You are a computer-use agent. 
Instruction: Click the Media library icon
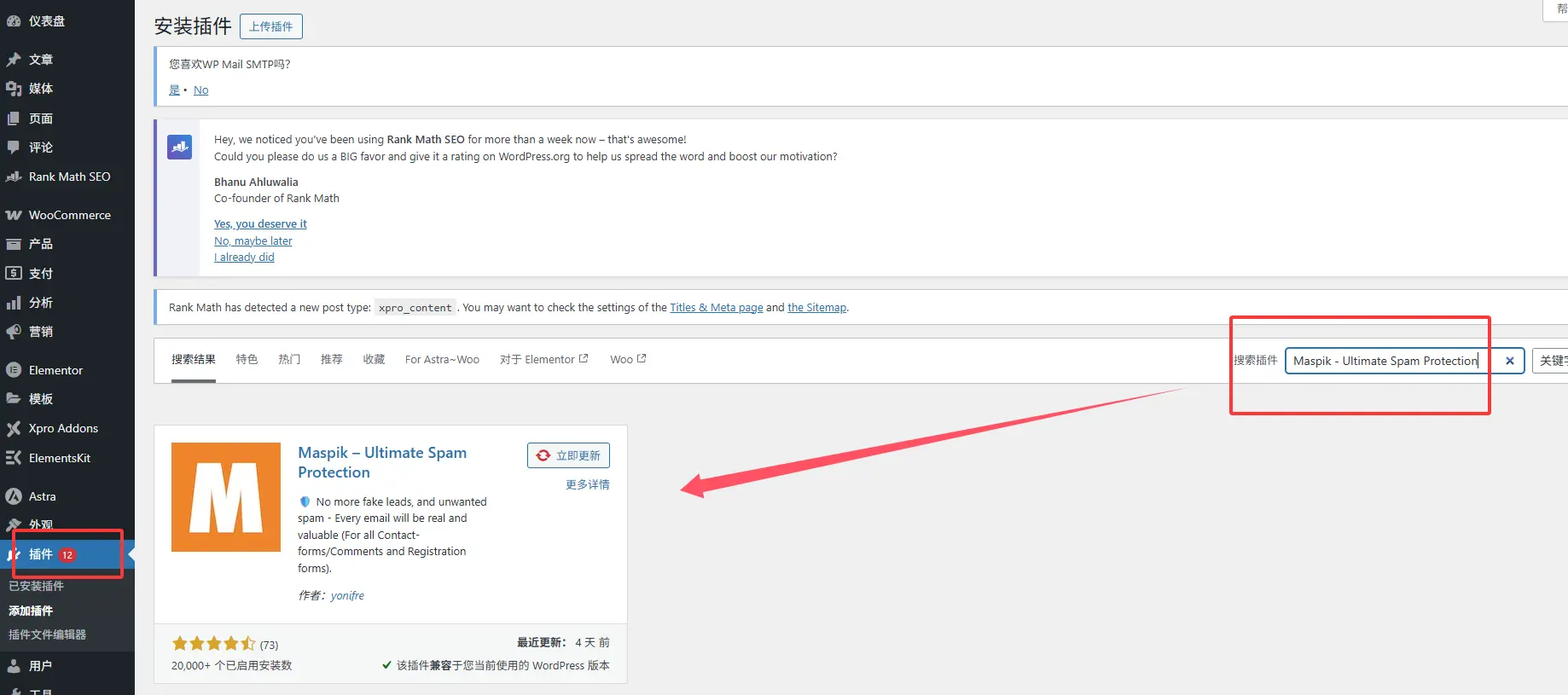pyautogui.click(x=14, y=89)
